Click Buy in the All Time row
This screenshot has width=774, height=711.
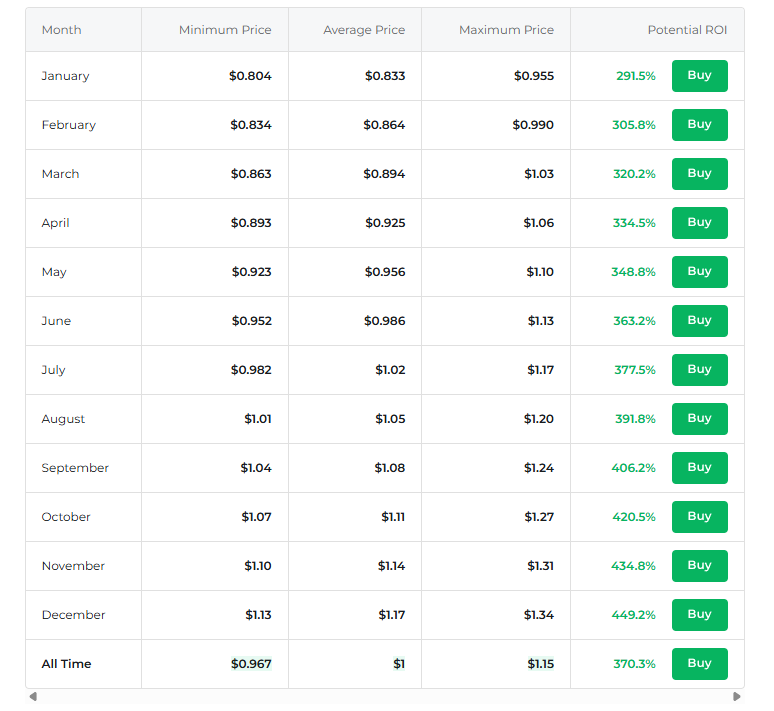click(x=699, y=664)
